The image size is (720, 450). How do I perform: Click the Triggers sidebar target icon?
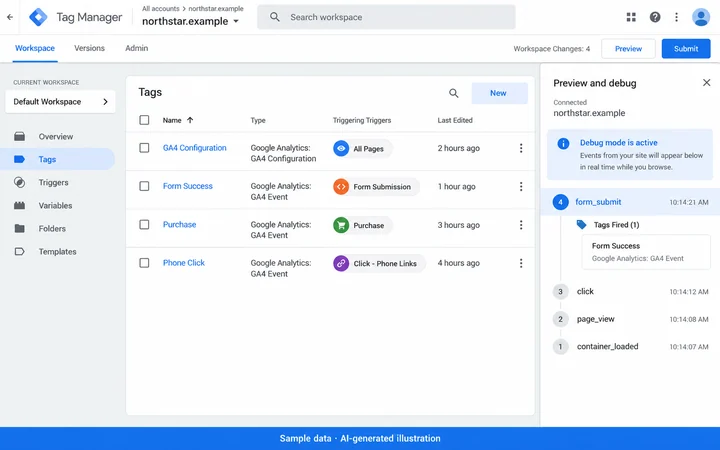tap(19, 182)
